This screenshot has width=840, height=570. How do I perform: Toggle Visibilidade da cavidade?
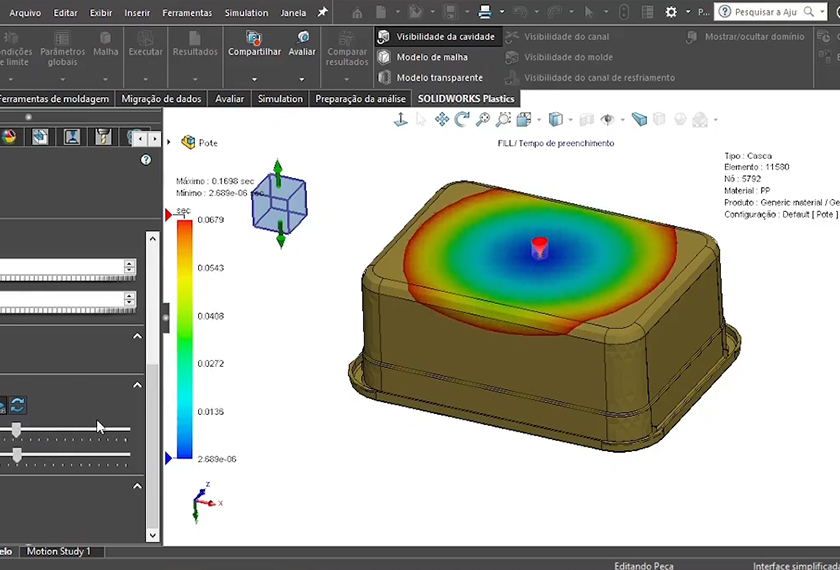tap(436, 36)
